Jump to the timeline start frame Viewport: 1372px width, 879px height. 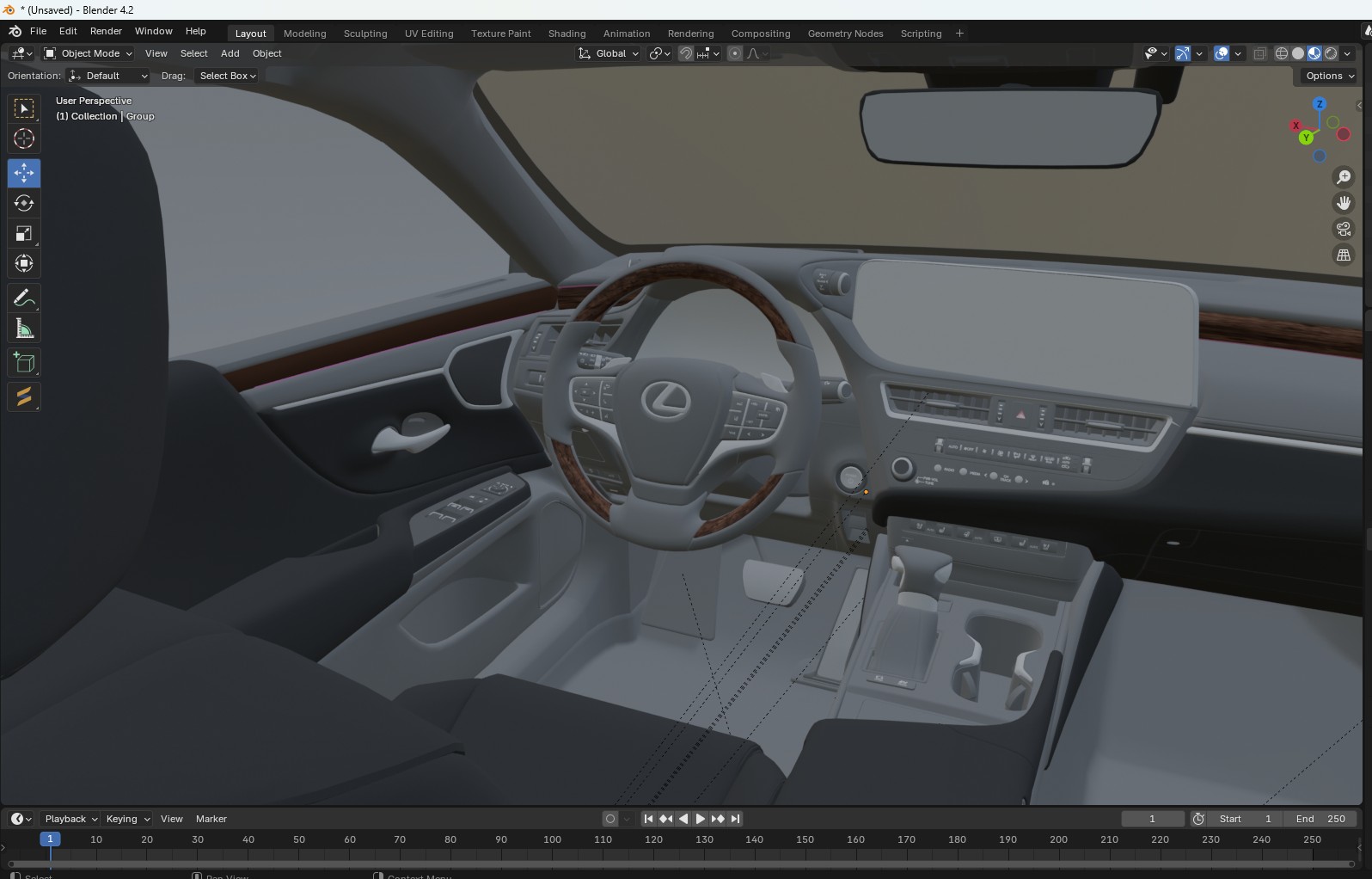tap(648, 819)
